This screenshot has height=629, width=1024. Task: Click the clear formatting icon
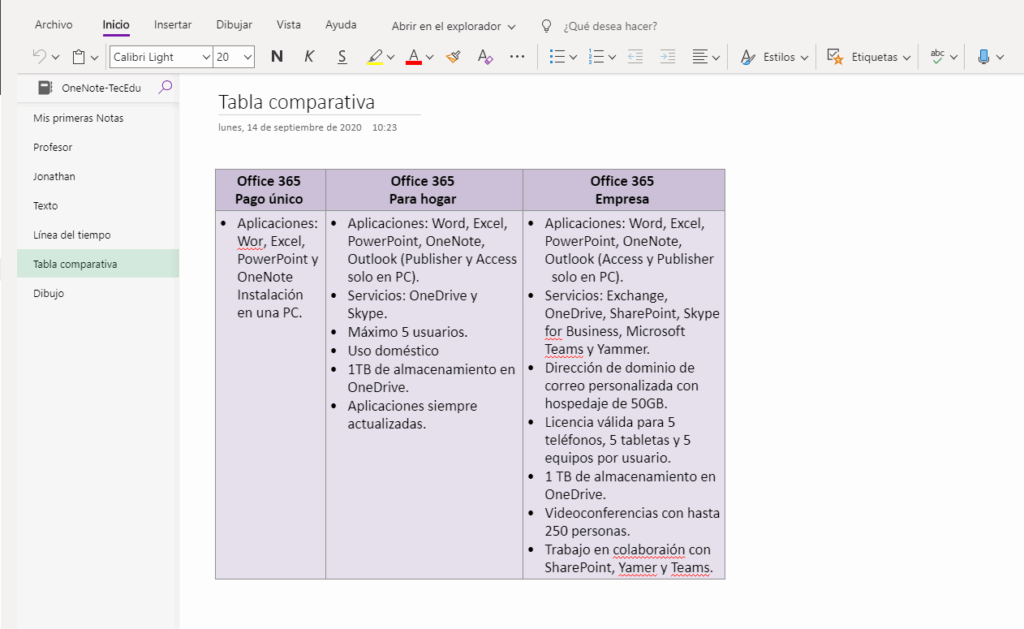[x=485, y=57]
